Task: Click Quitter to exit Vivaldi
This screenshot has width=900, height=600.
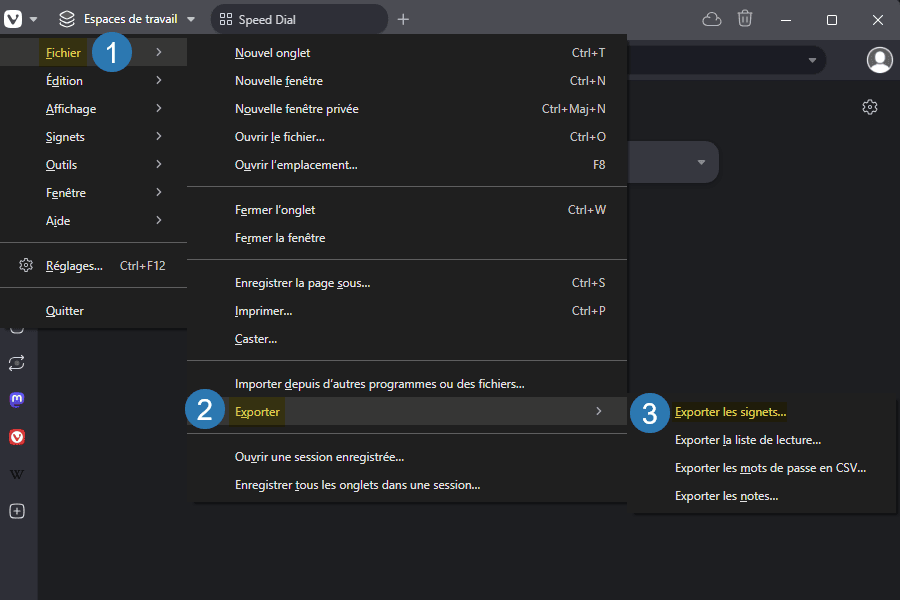Action: (64, 310)
